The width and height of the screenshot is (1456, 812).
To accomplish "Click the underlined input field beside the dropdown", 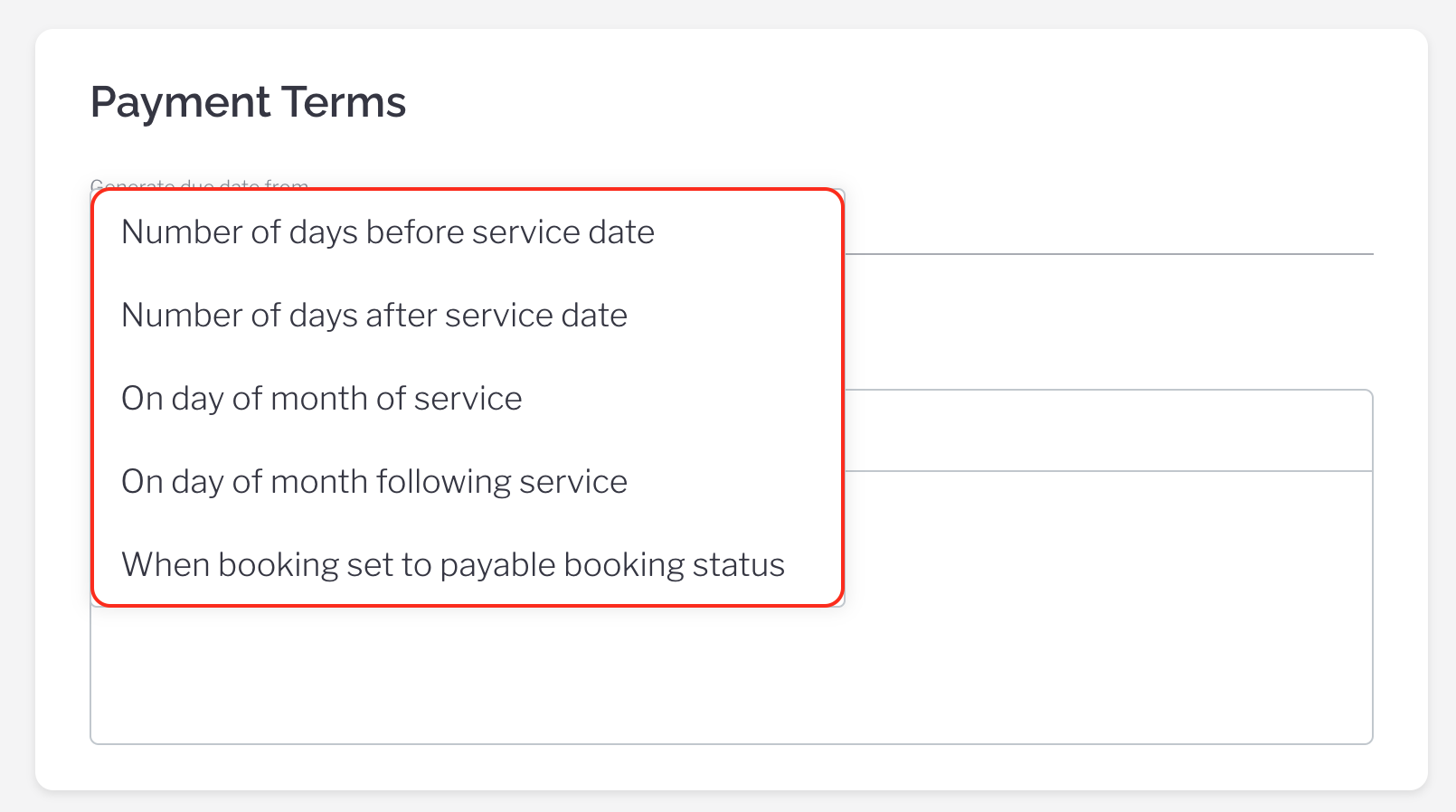I will point(1108,231).
